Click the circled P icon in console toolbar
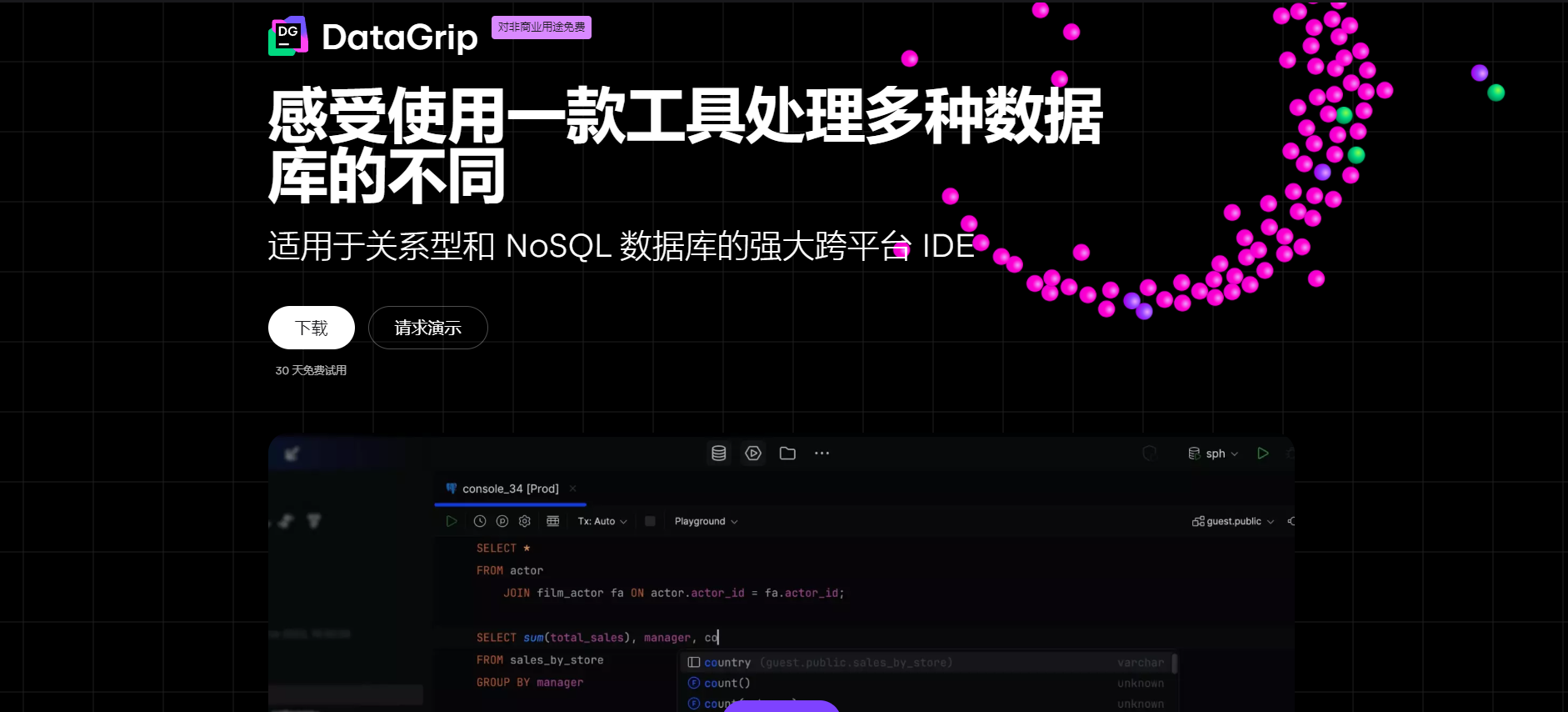Image resolution: width=1568 pixels, height=712 pixels. pyautogui.click(x=502, y=521)
